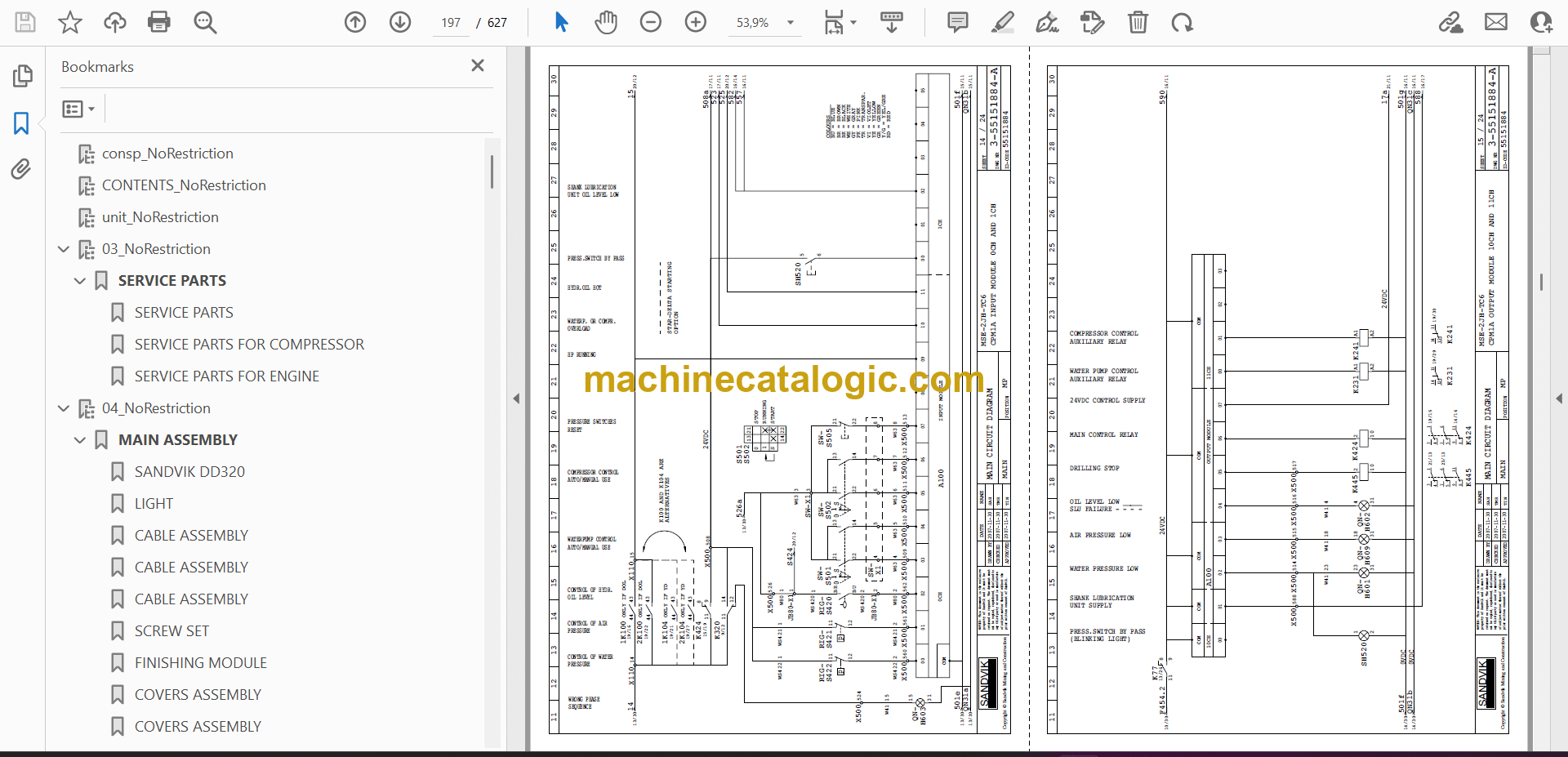The image size is (1568, 757).
Task: Toggle the Attachments paperclip panel
Action: coord(22,169)
